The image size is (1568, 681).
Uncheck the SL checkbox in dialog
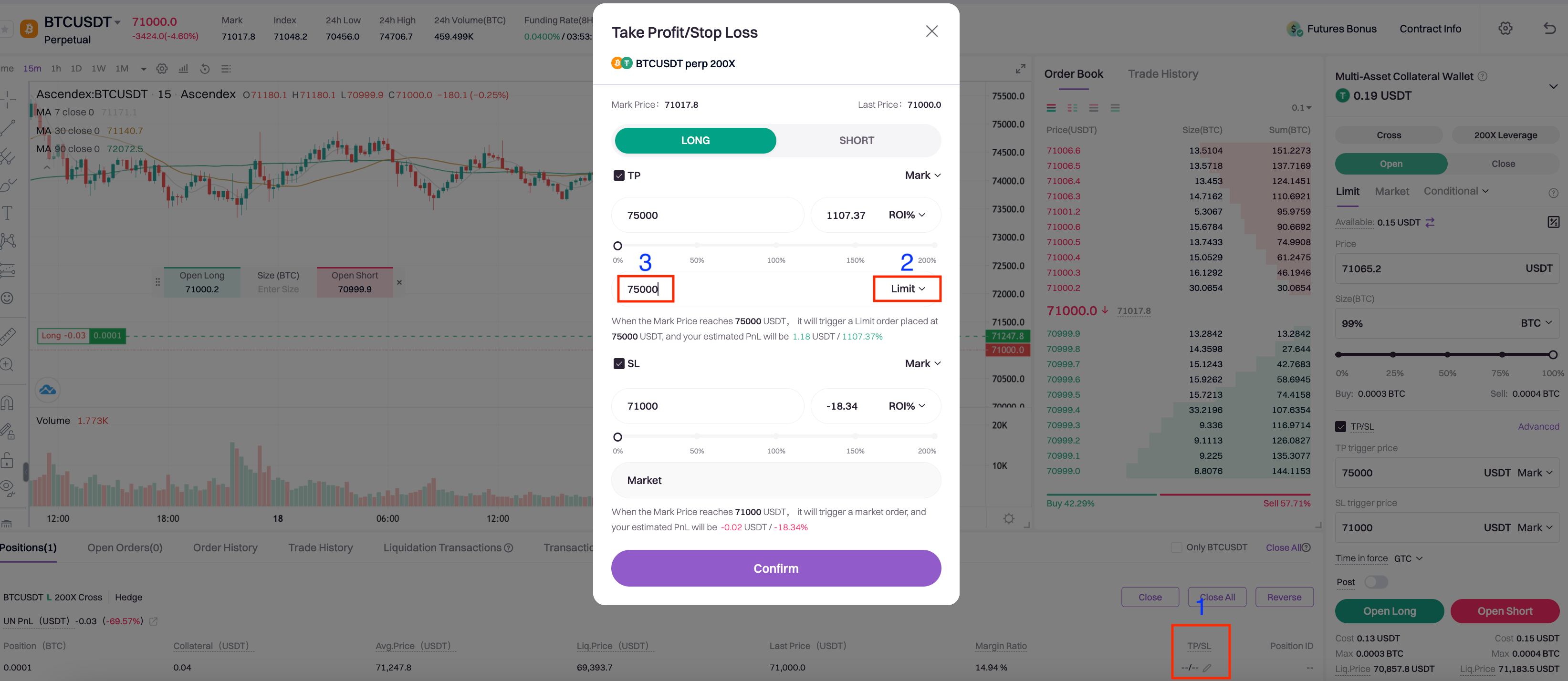pos(618,363)
